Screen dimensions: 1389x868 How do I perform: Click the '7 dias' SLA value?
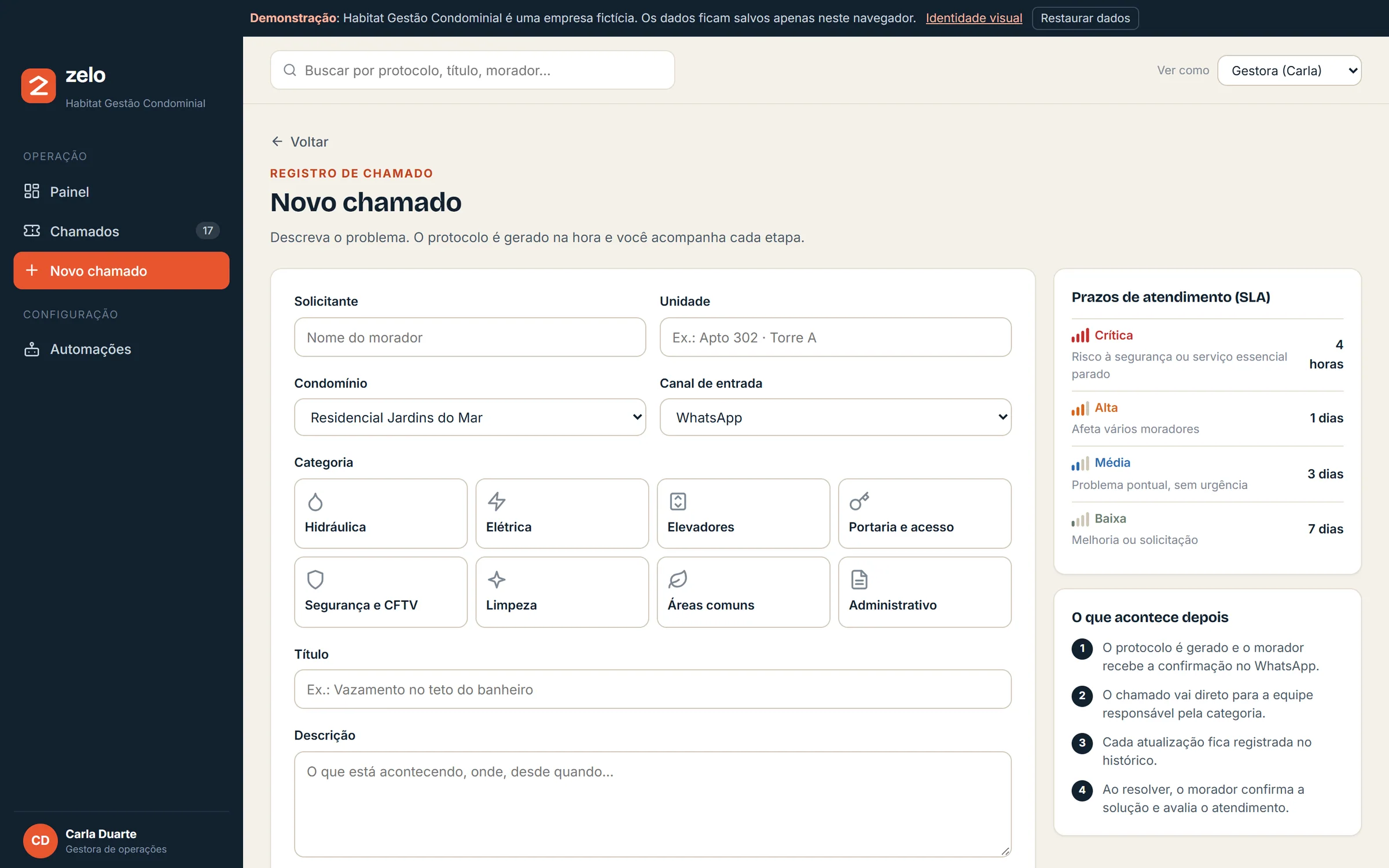(1325, 529)
